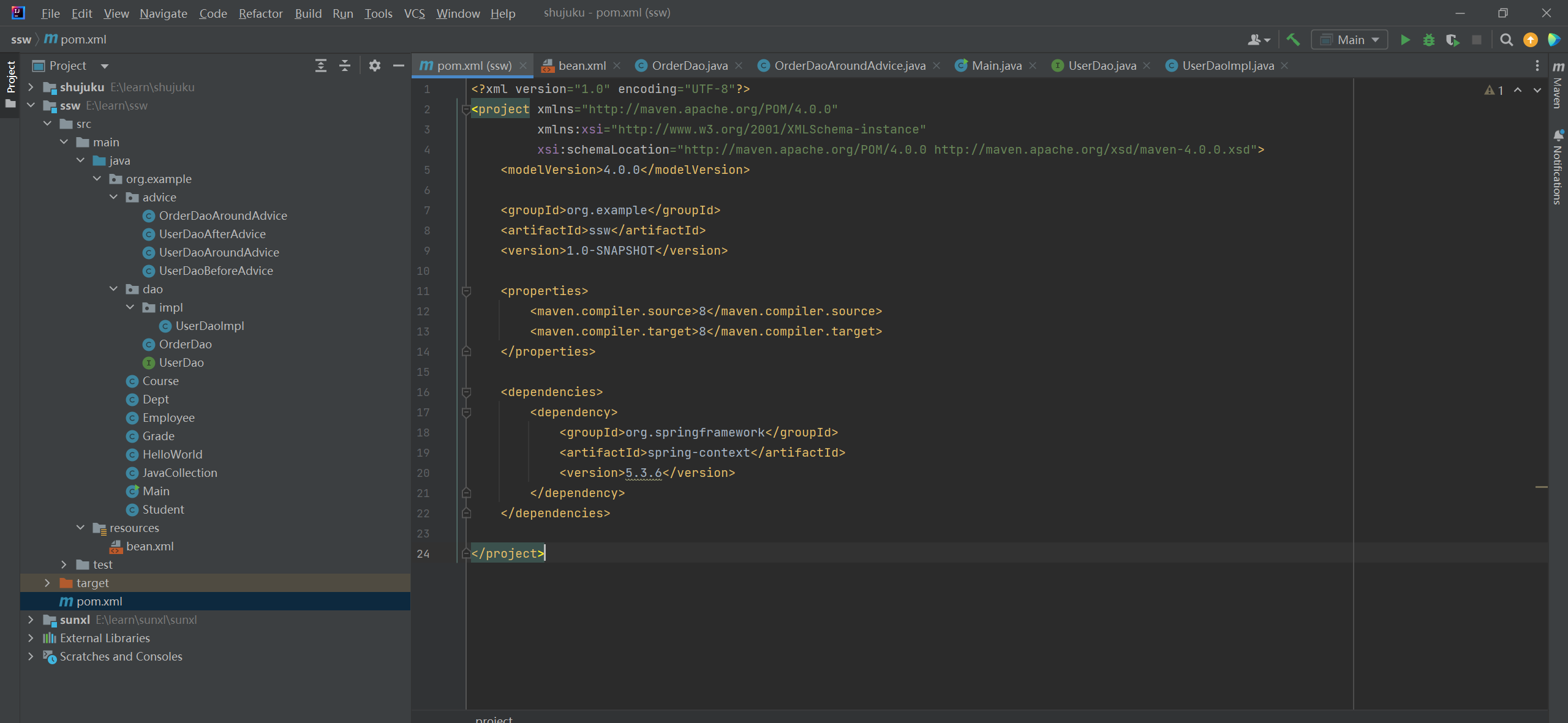Expand the target folder
The width and height of the screenshot is (1568, 723).
47,583
